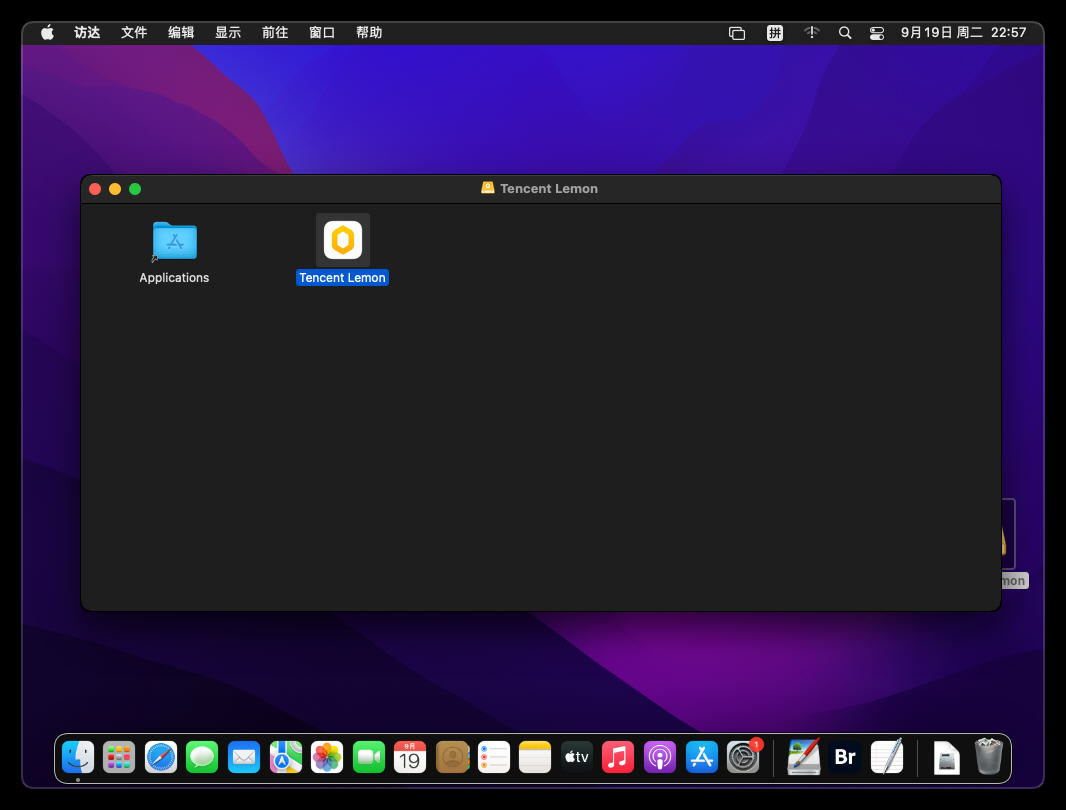The height and width of the screenshot is (810, 1066).
Task: Open App Store from the Dock
Action: tap(702, 757)
